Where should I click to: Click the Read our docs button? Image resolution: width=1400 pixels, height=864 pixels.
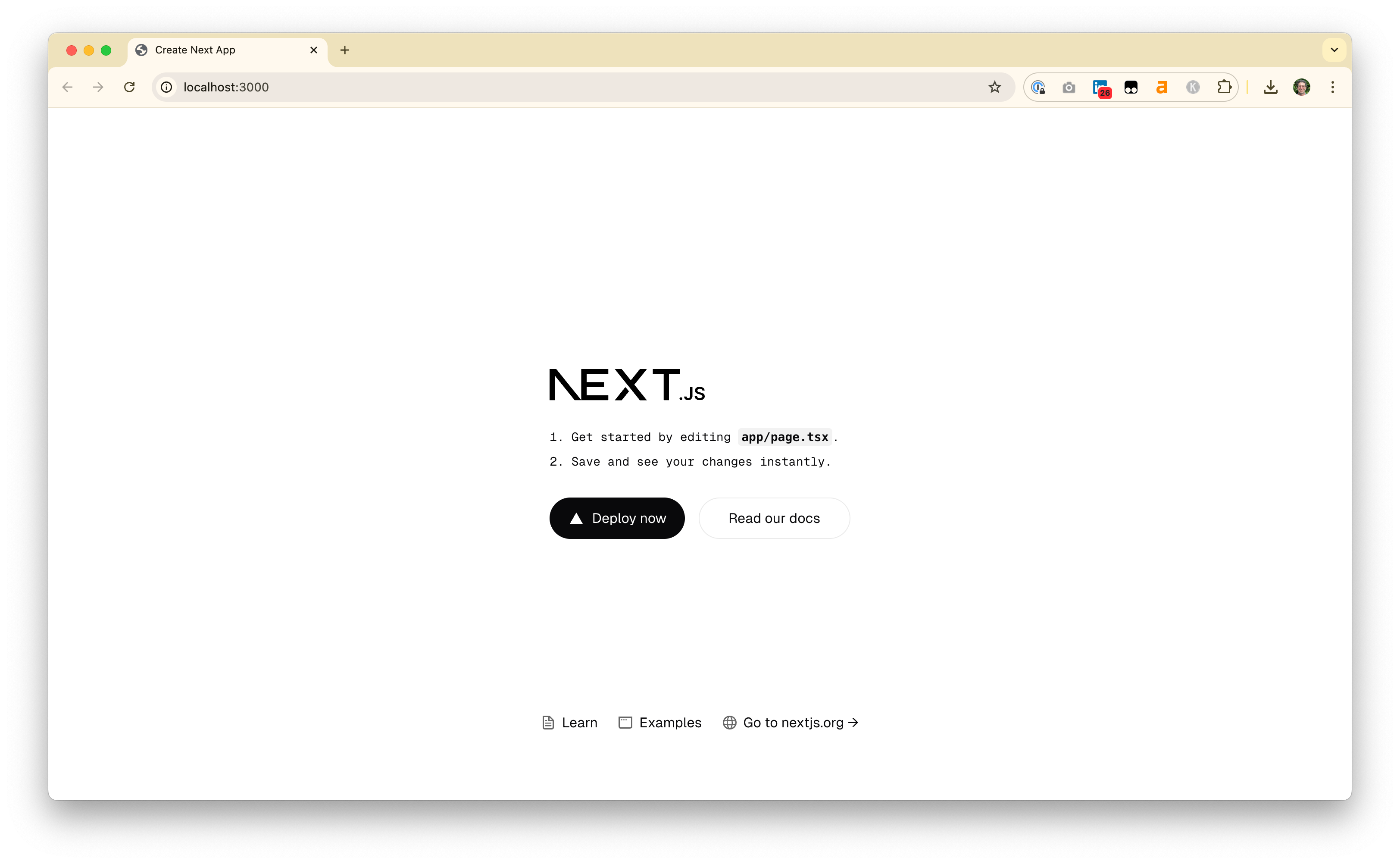click(x=774, y=518)
